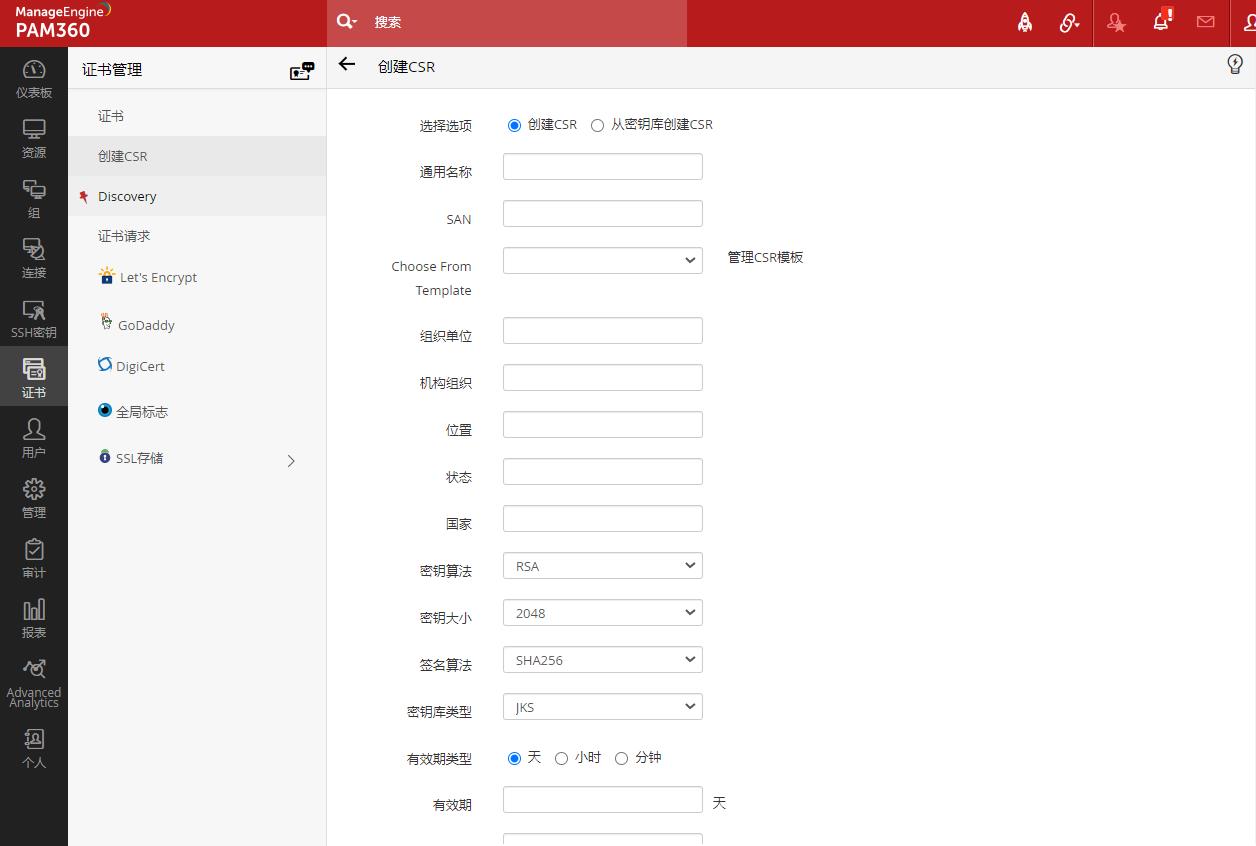The width and height of the screenshot is (1256, 846).
Task: Click the mail envelope icon in header
Action: tap(1205, 22)
